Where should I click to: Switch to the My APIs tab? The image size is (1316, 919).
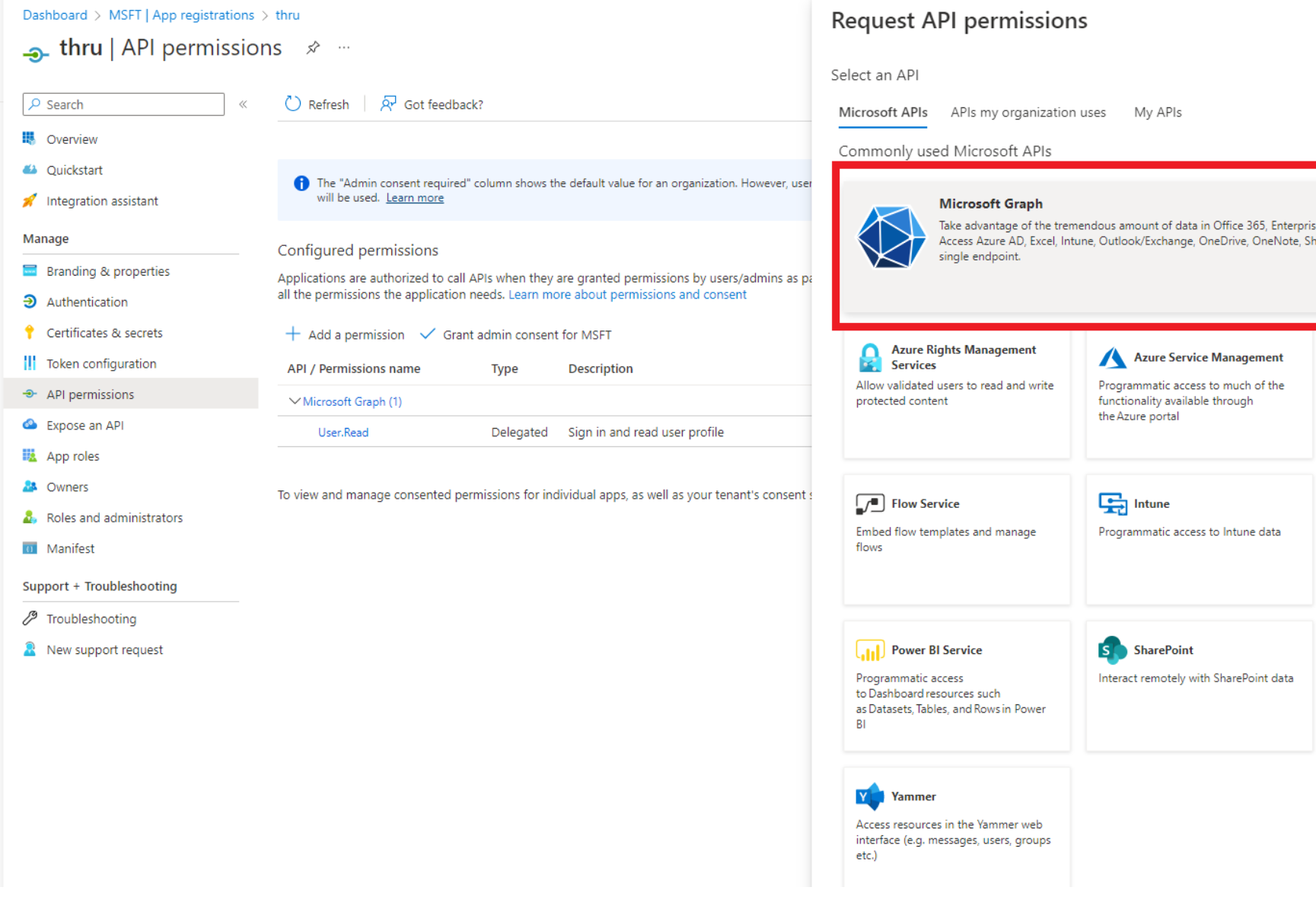pos(1157,112)
